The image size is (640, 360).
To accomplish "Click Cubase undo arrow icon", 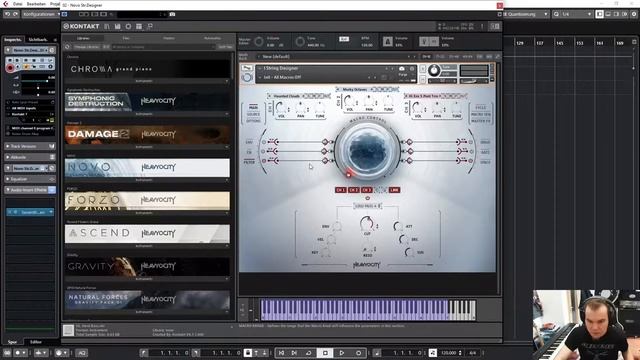I will tap(7, 14).
